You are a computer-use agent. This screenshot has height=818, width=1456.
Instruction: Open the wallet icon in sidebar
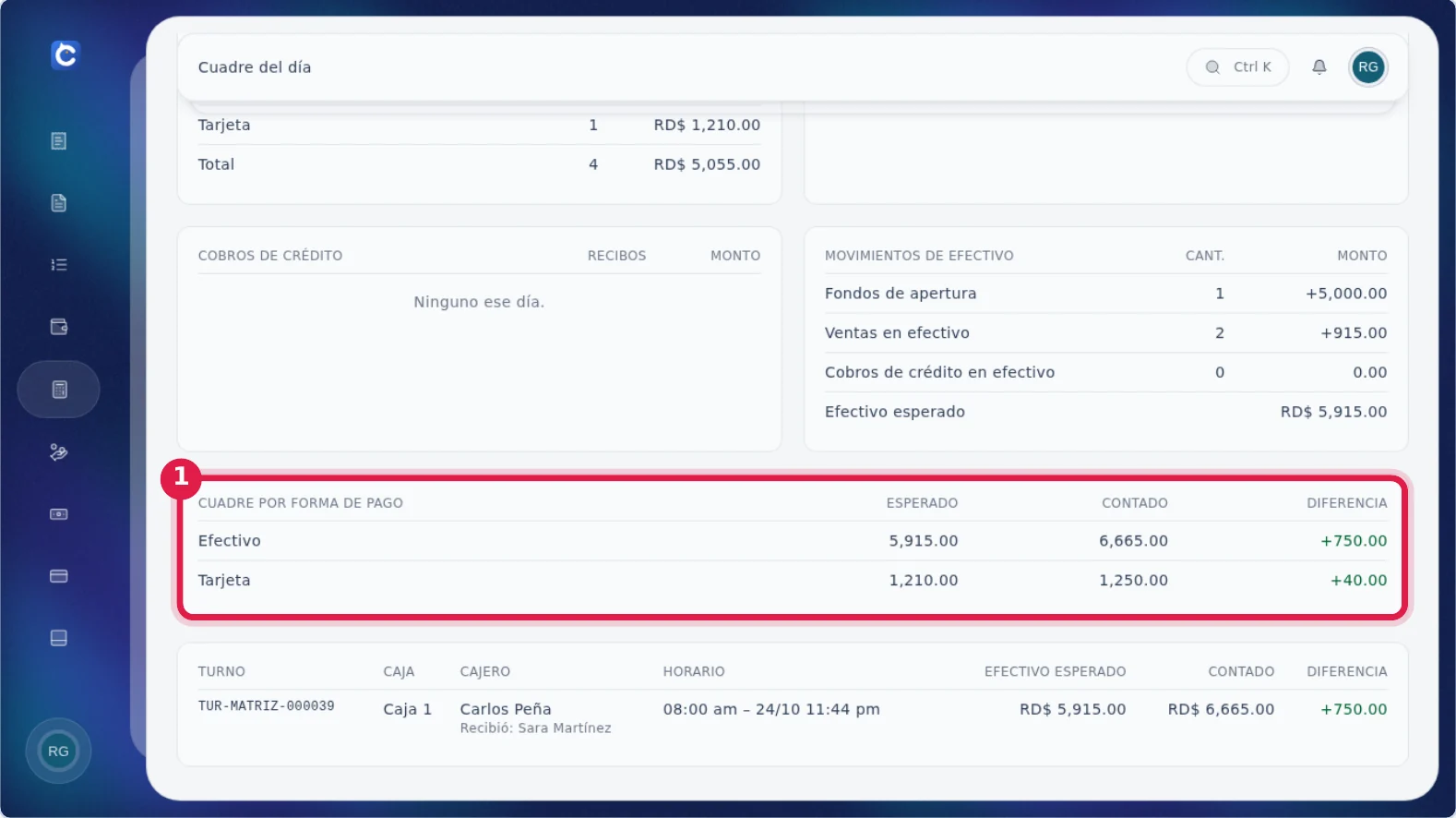click(x=59, y=327)
